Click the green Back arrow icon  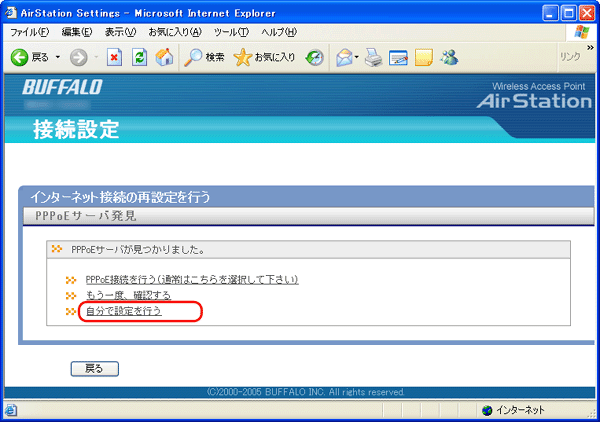click(x=19, y=57)
